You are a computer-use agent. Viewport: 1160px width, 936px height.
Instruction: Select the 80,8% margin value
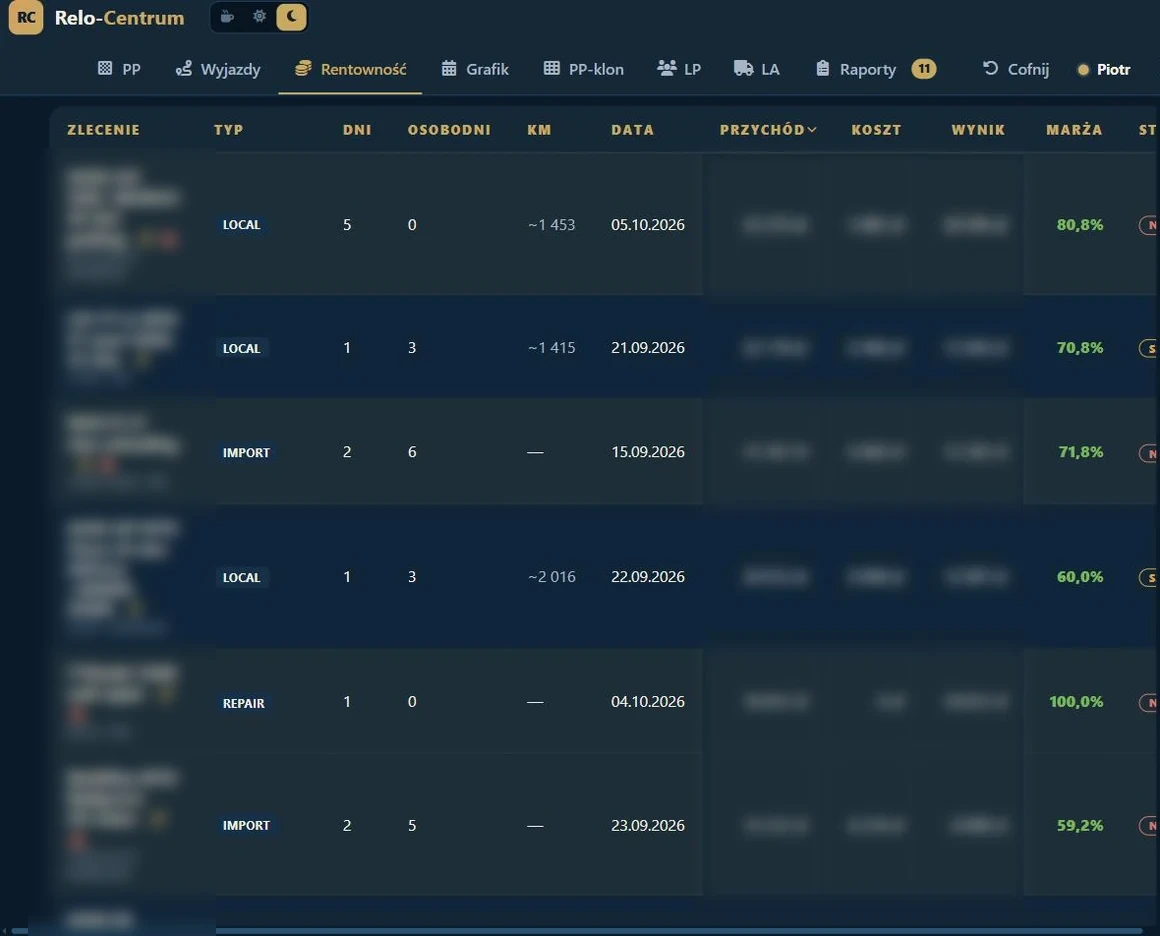[x=1079, y=224]
